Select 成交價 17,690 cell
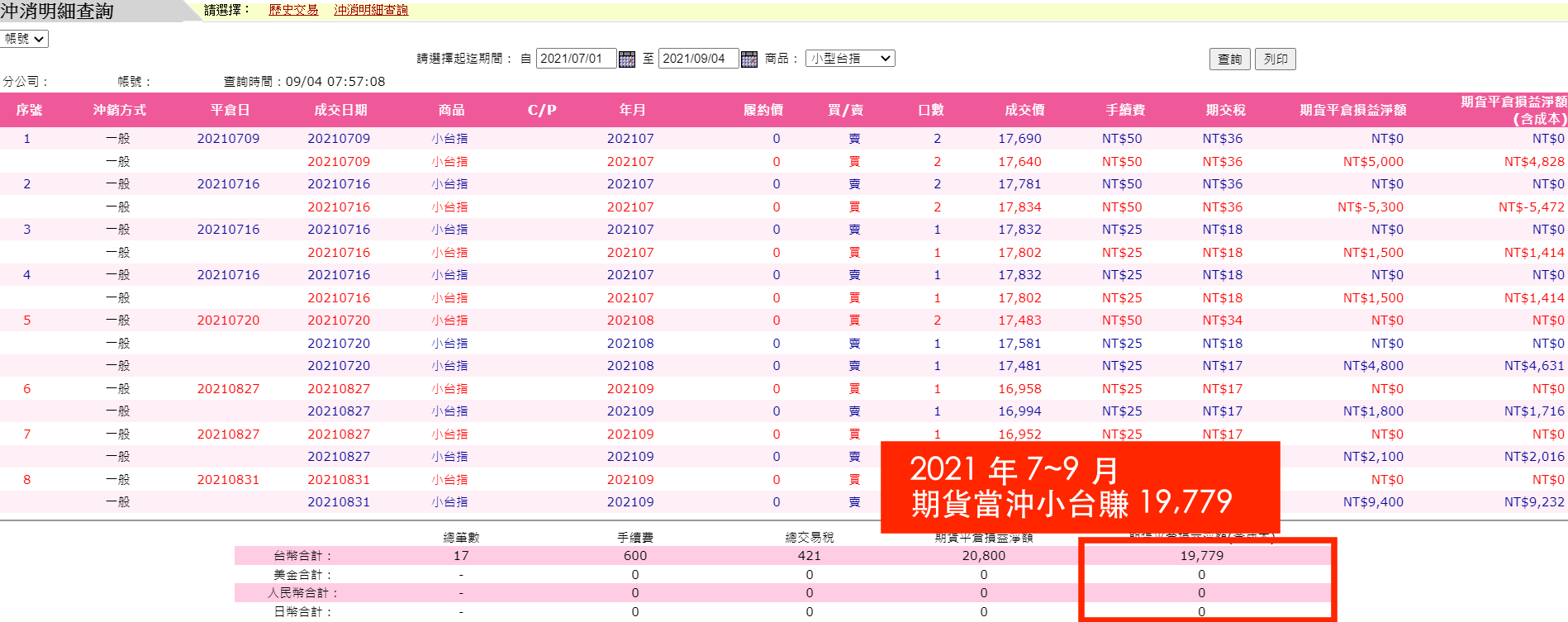Viewport: 1568px width, 622px height. 1019,139
